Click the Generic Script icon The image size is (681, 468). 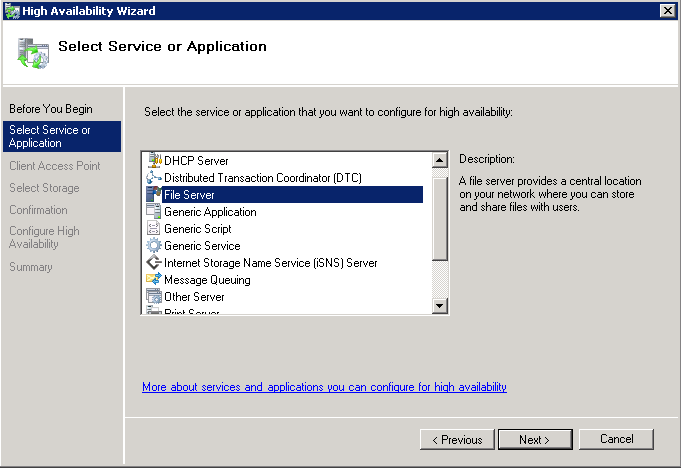[x=154, y=229]
